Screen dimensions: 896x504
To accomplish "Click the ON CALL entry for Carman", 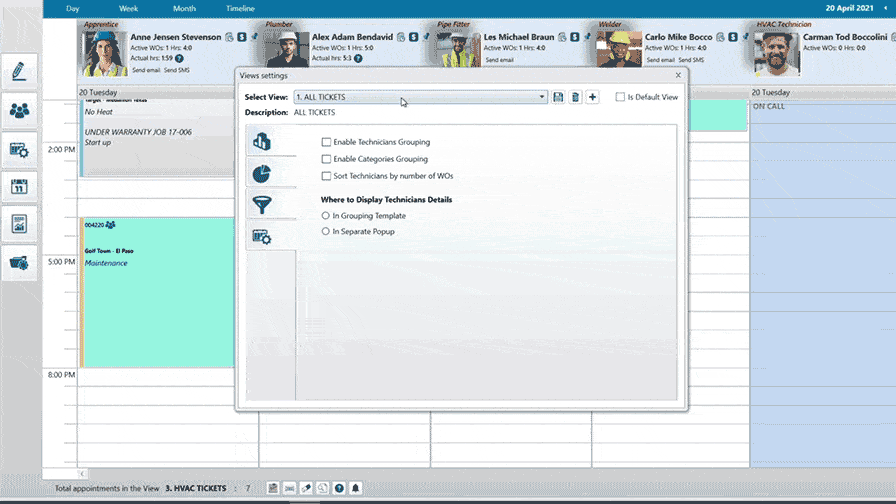I will coord(769,106).
